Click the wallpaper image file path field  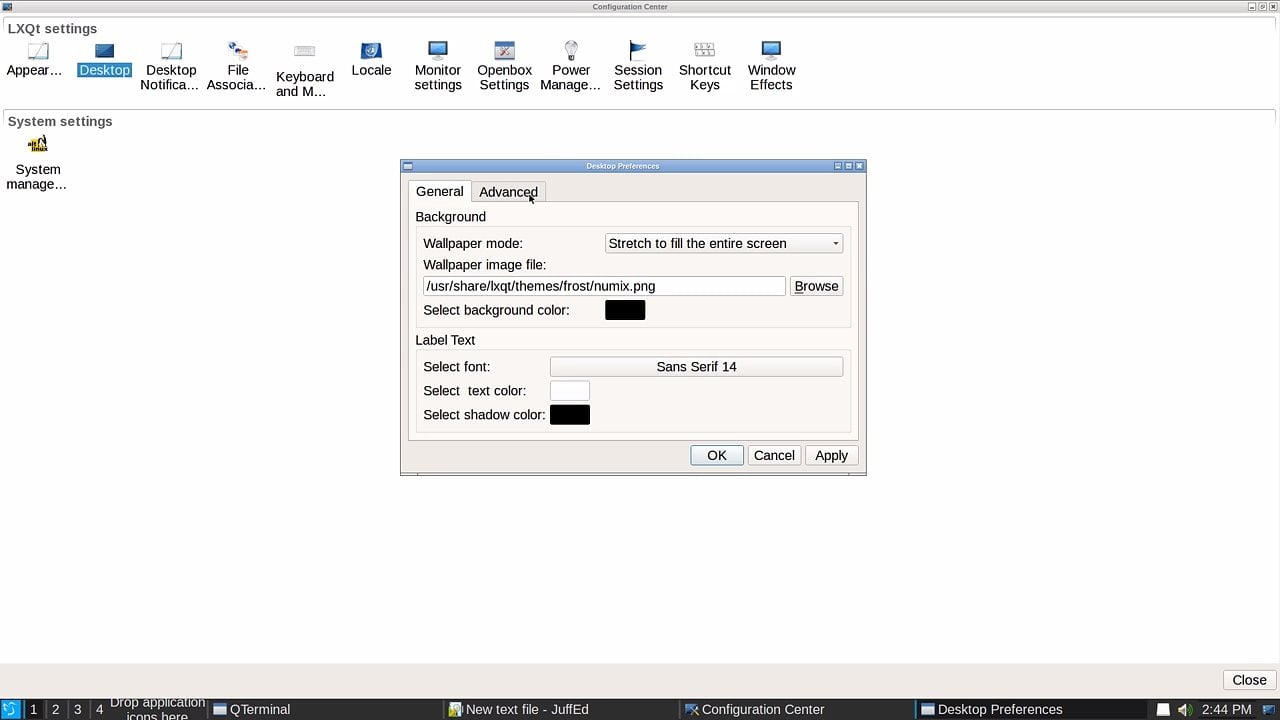tap(604, 286)
